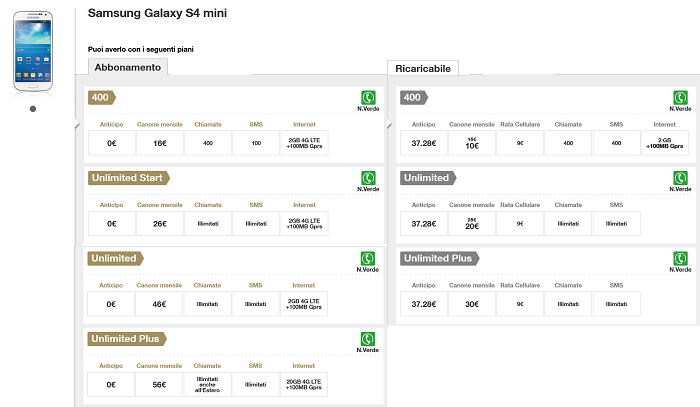
Task: Click '2 GB +100MB Gprs' cell in Ricaricabile 400
Action: tap(665, 143)
